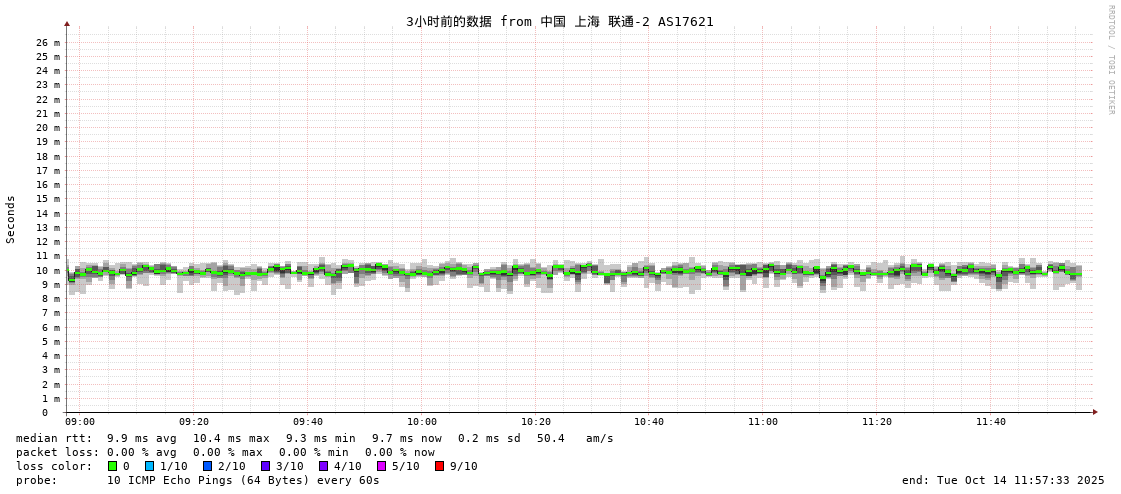
Task: Click the magenta 5/10 loss color swatch
Action: point(381,466)
